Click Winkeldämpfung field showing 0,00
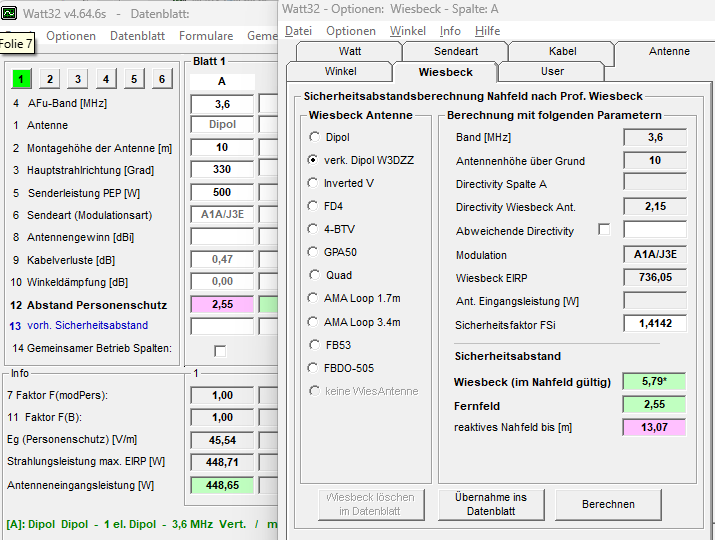715x540 pixels. pos(222,281)
